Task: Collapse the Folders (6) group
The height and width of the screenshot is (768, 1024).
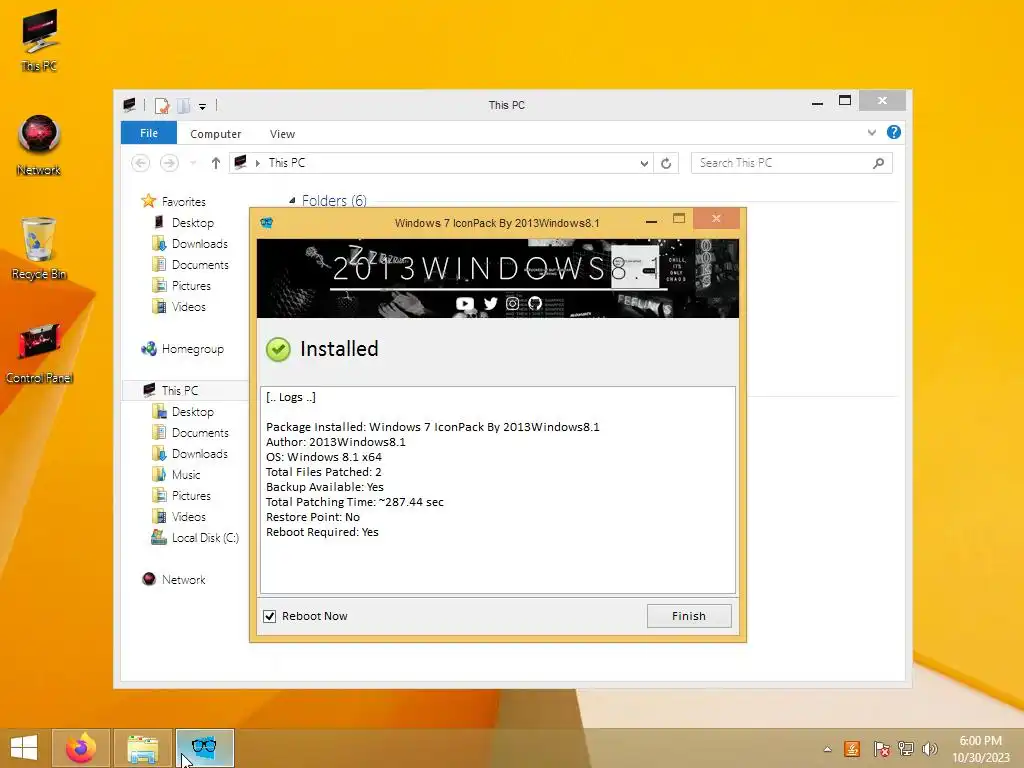Action: tap(292, 200)
